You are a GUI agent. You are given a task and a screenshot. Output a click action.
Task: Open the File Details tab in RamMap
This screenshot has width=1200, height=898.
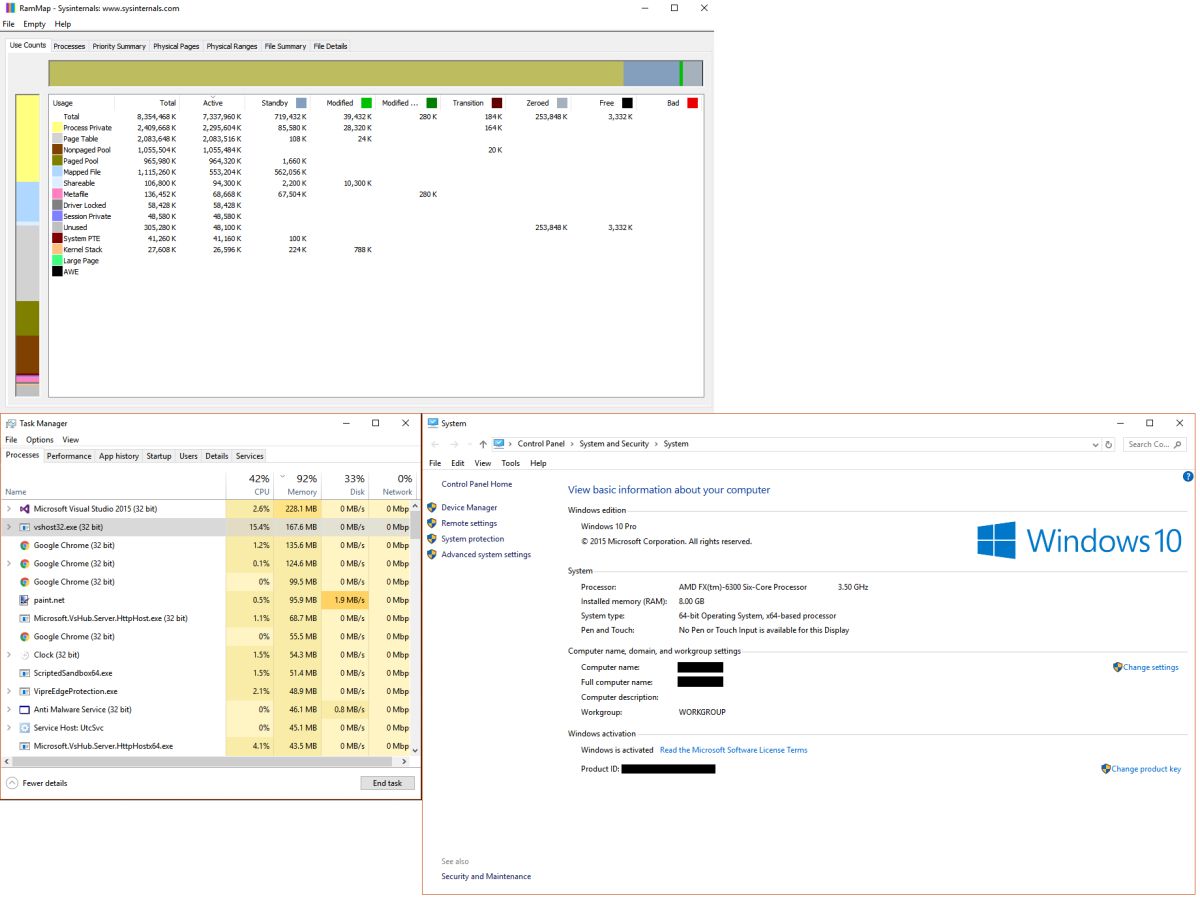pos(330,46)
